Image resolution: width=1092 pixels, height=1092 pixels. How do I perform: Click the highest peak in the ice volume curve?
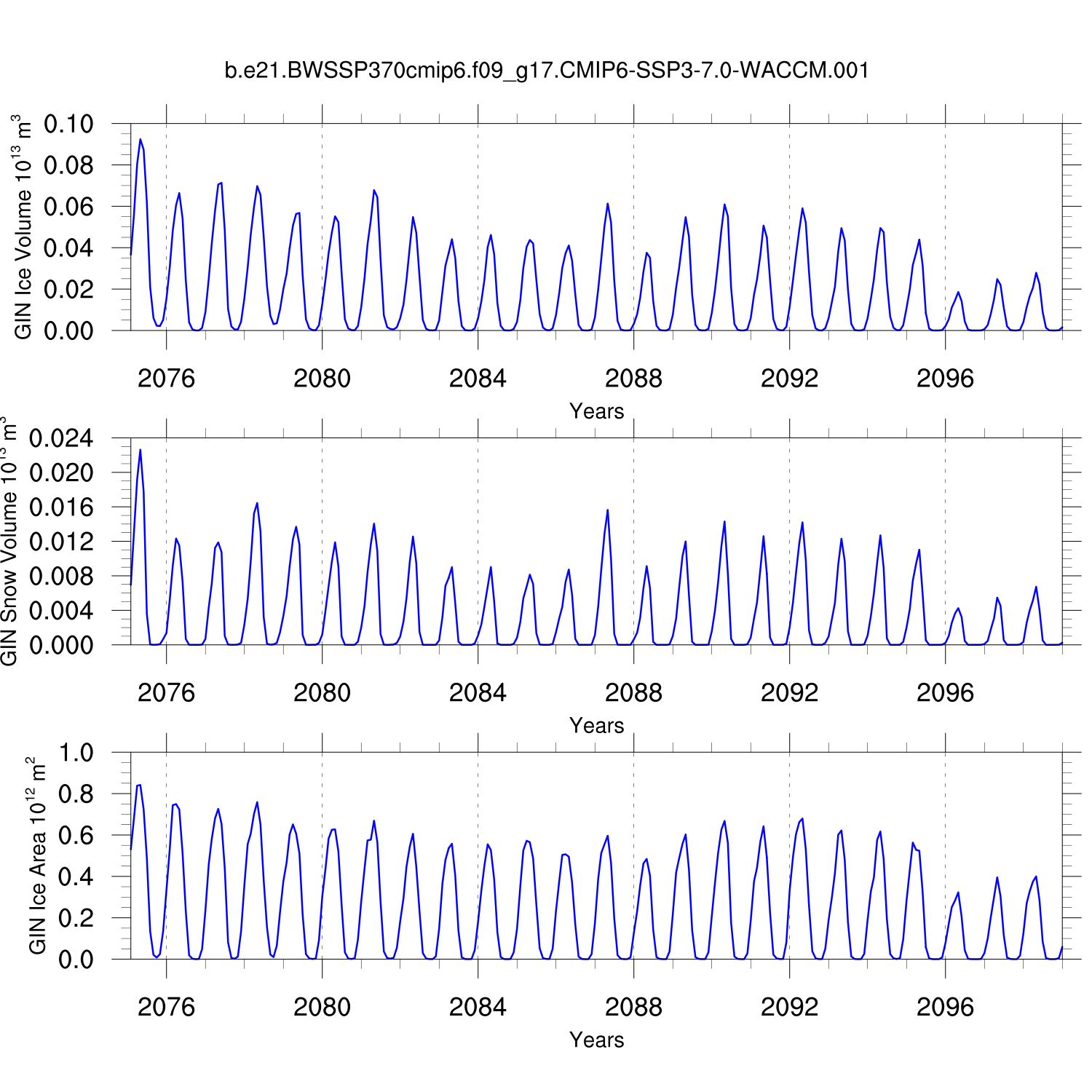click(141, 140)
